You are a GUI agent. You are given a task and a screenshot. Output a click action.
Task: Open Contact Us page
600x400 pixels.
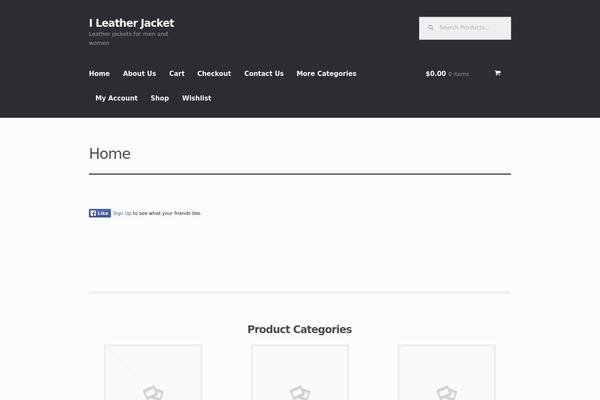coord(264,73)
